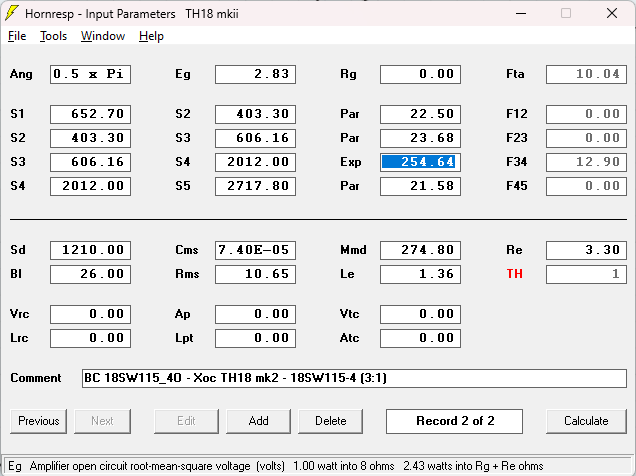The height and width of the screenshot is (476, 636).
Task: Select the Rms field with 10.65
Action: [256, 274]
